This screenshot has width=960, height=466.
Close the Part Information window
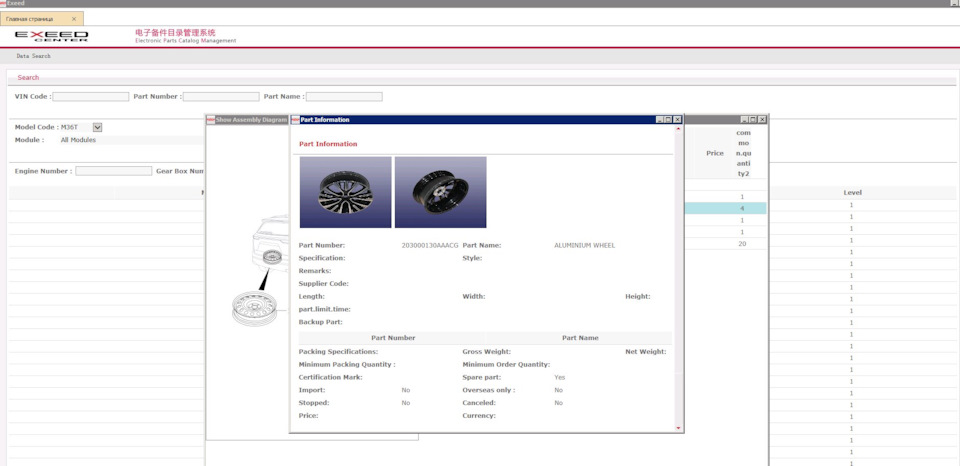pos(678,119)
